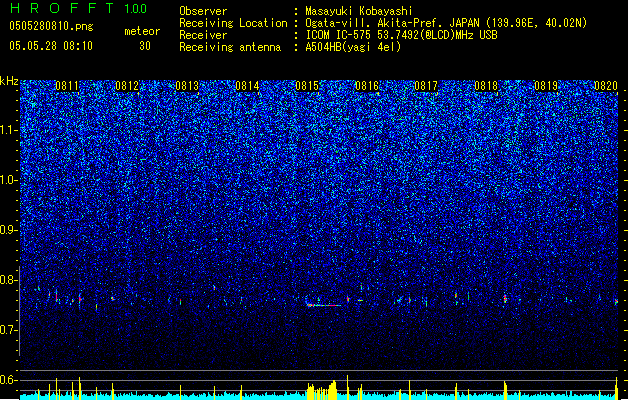The image size is (629, 400).
Task: Click the ICOM IC-575 53.7492 MHz USB text
Action: point(401,35)
